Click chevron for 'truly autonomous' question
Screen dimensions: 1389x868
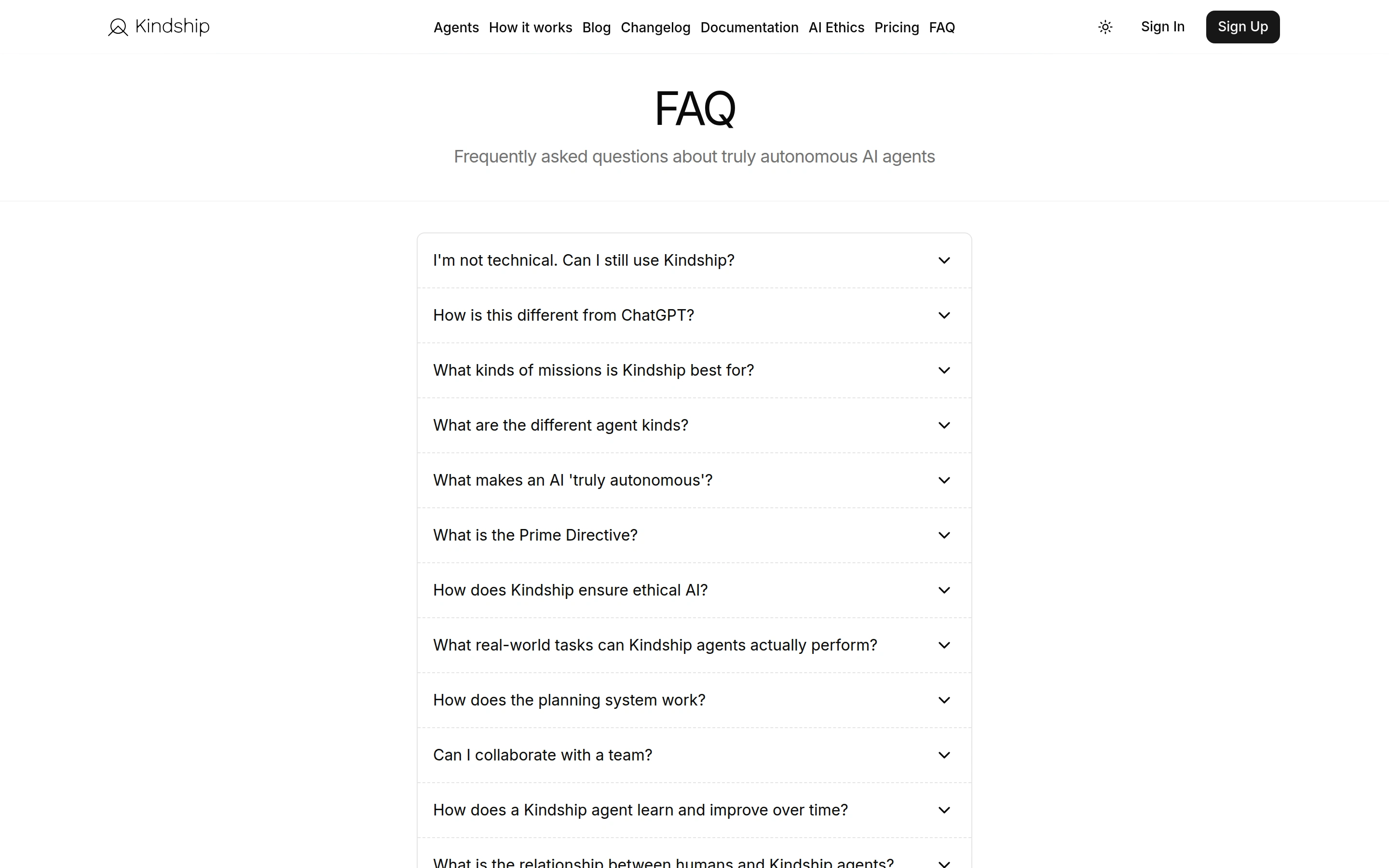(943, 480)
